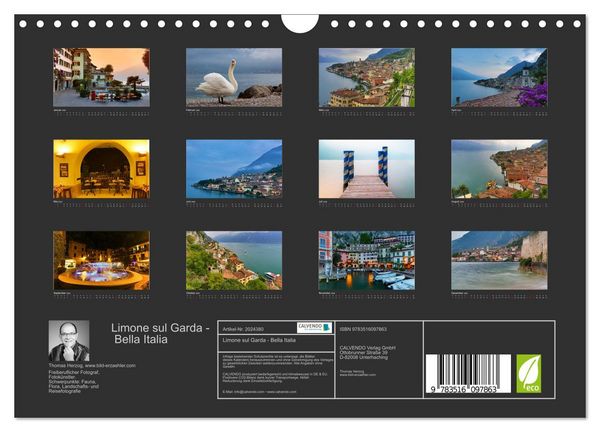The width and height of the screenshot is (600, 432).
Task: Click the red rooftops overlooking lake photo
Action: click(499, 169)
